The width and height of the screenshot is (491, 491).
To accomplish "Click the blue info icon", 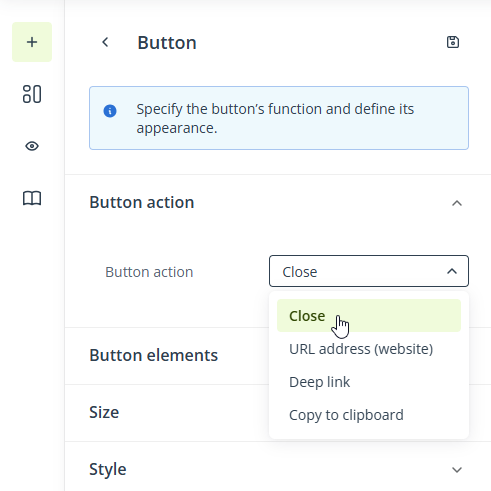I will [110, 111].
